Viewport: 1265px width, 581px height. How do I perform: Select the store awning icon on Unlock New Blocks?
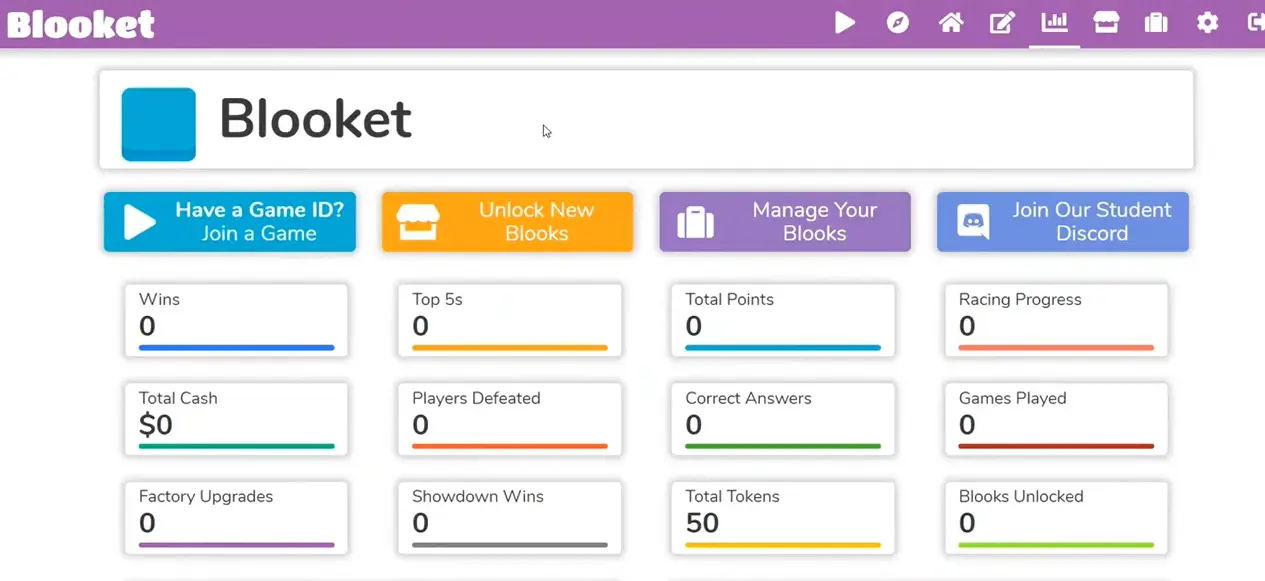click(418, 222)
